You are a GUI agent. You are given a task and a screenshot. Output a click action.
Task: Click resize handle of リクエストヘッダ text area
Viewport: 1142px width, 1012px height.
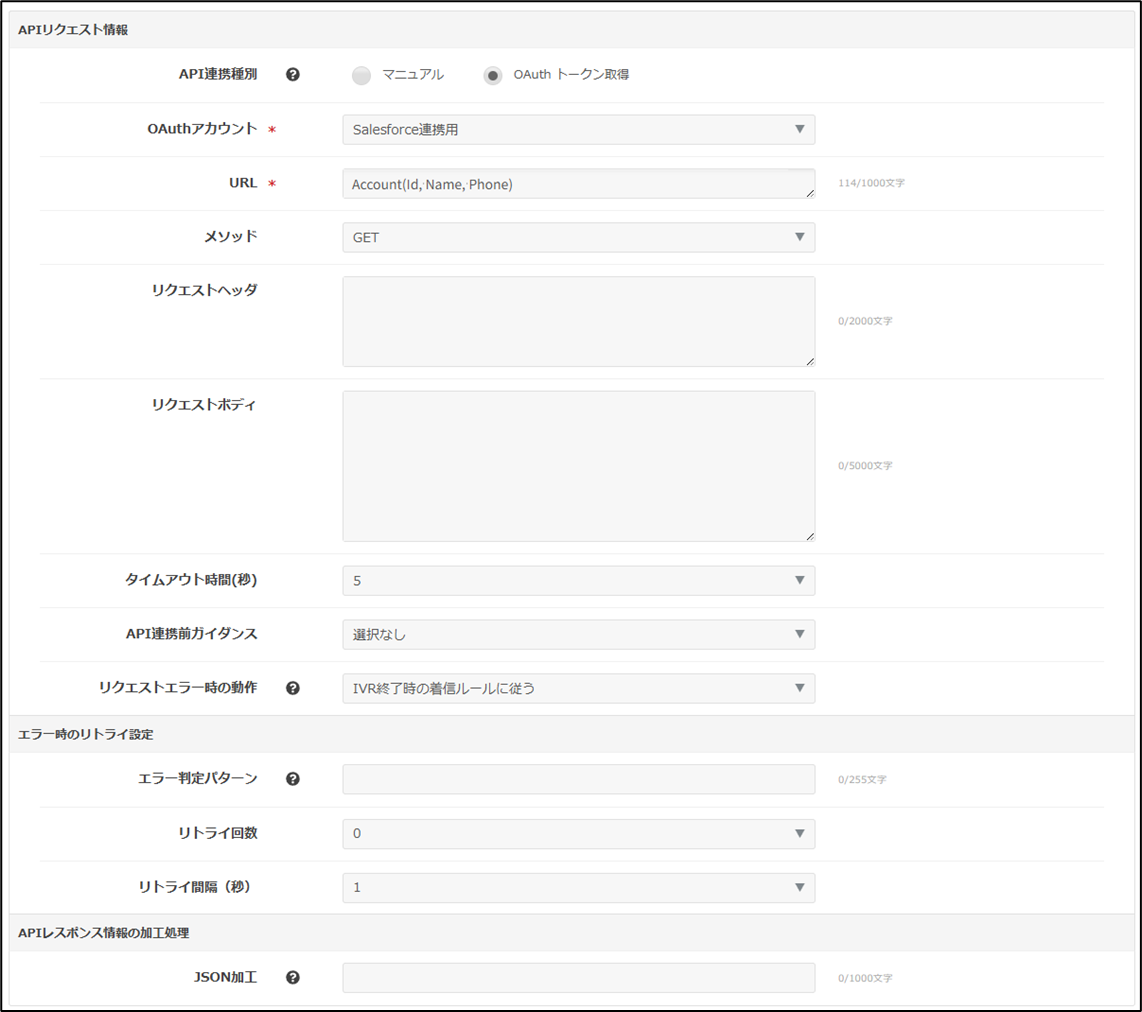tap(810, 361)
